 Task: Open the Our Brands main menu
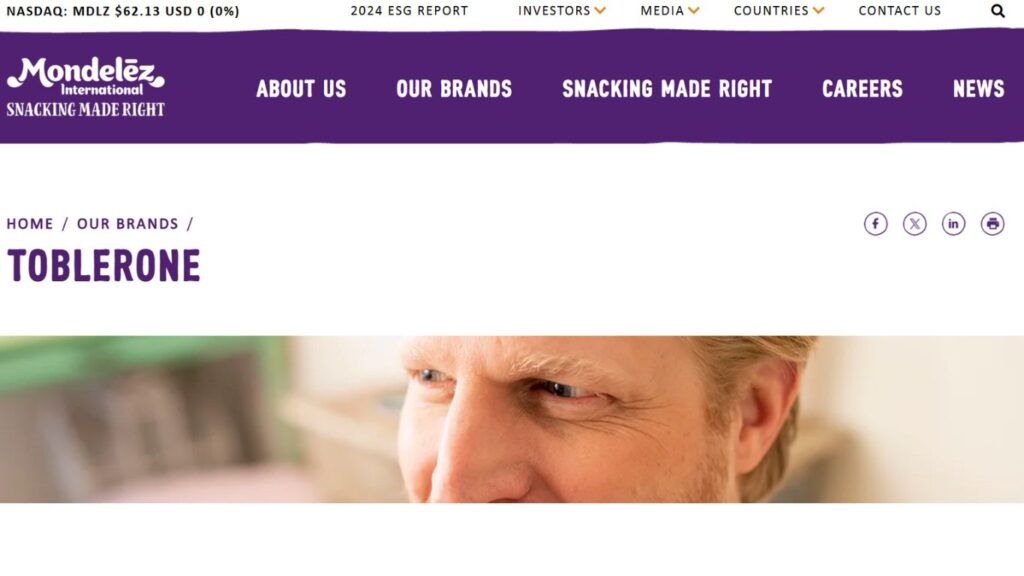[x=454, y=89]
